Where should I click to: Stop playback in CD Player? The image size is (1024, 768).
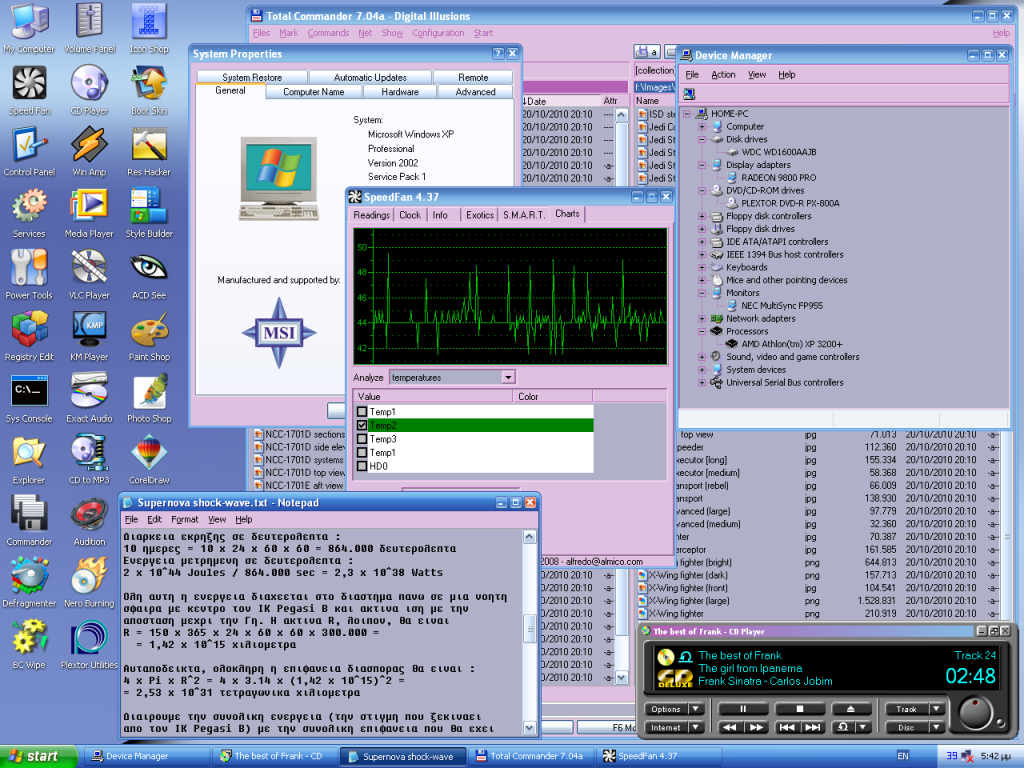pyautogui.click(x=799, y=709)
